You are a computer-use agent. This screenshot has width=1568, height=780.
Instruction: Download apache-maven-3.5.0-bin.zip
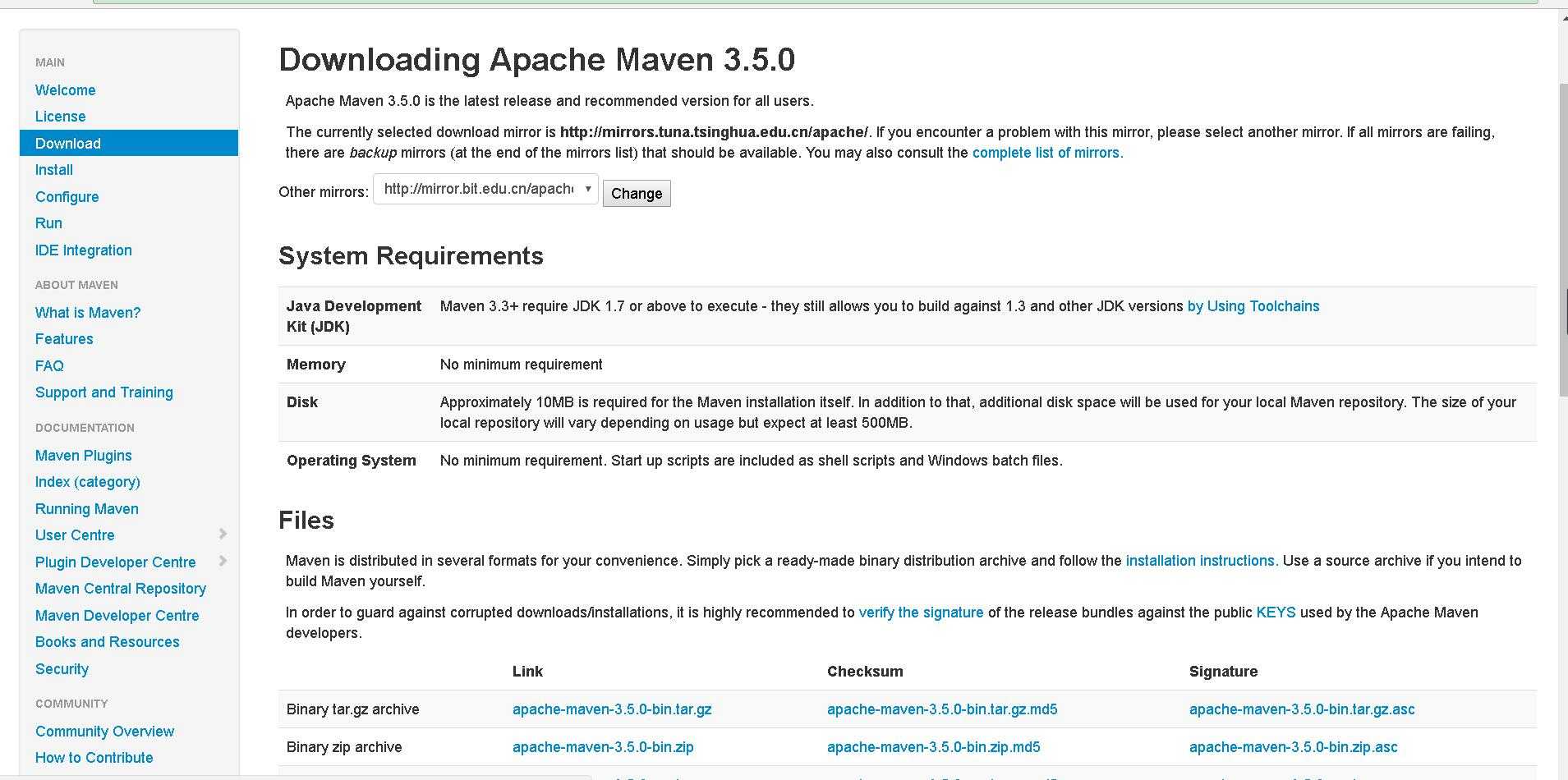(603, 747)
